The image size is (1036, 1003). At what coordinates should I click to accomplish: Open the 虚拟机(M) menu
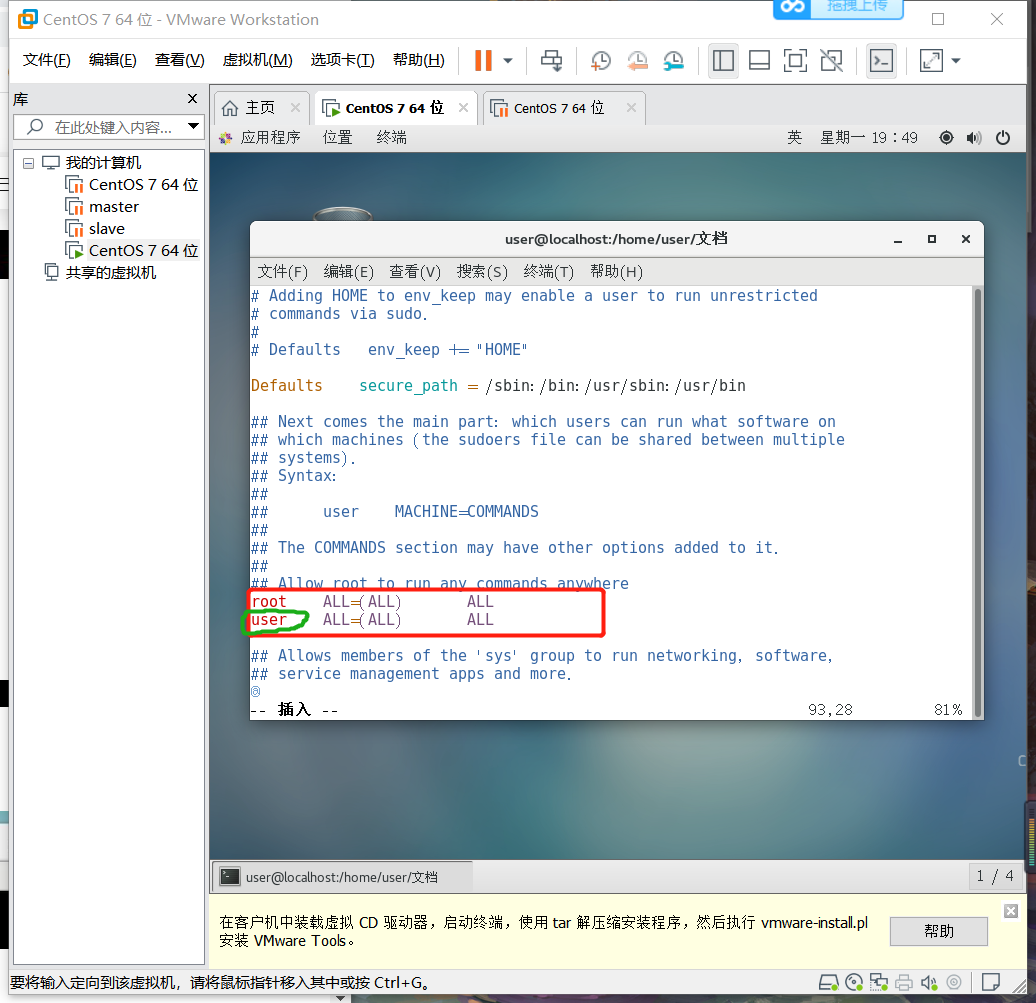point(257,60)
